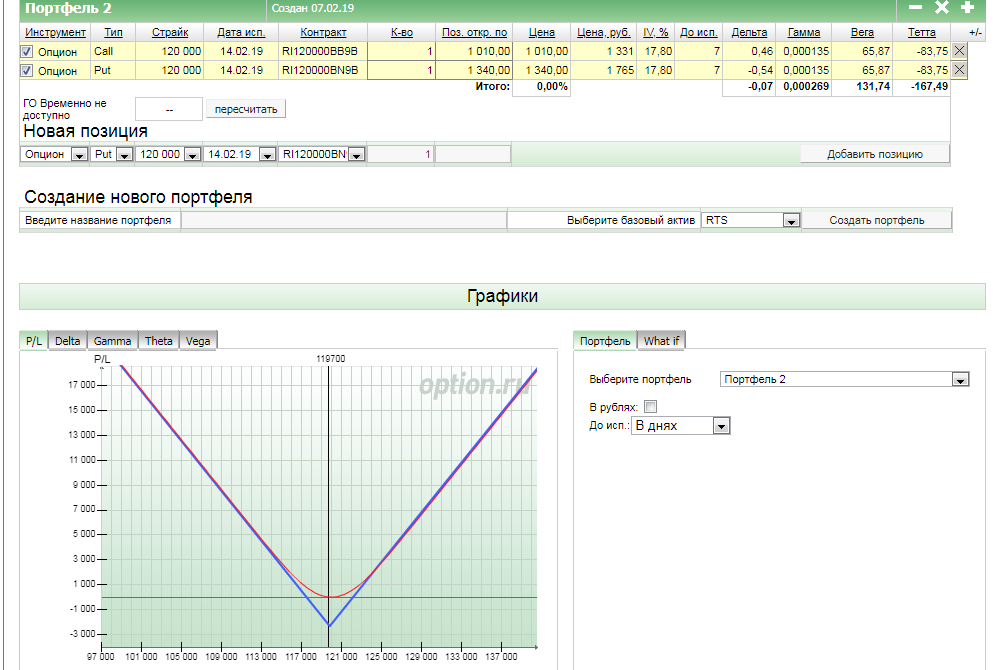Expand the RTS base asset dropdown
Viewport: 998px width, 670px height.
pyautogui.click(x=790, y=221)
